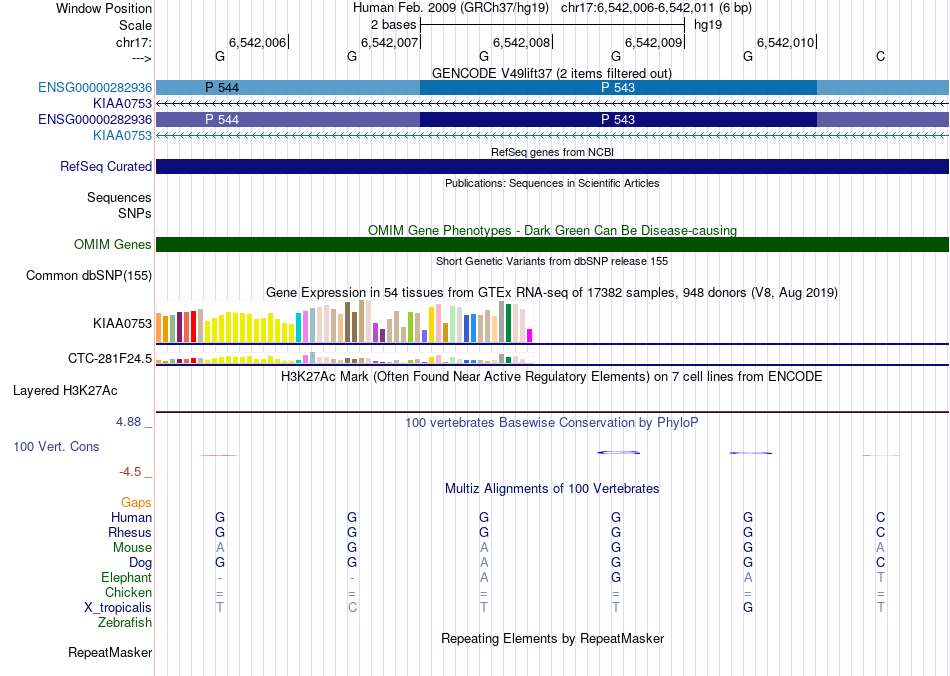Image resolution: width=950 pixels, height=676 pixels.
Task: Open 'Short Genetic Variants from dbSNP release 155' title
Action: point(552,261)
